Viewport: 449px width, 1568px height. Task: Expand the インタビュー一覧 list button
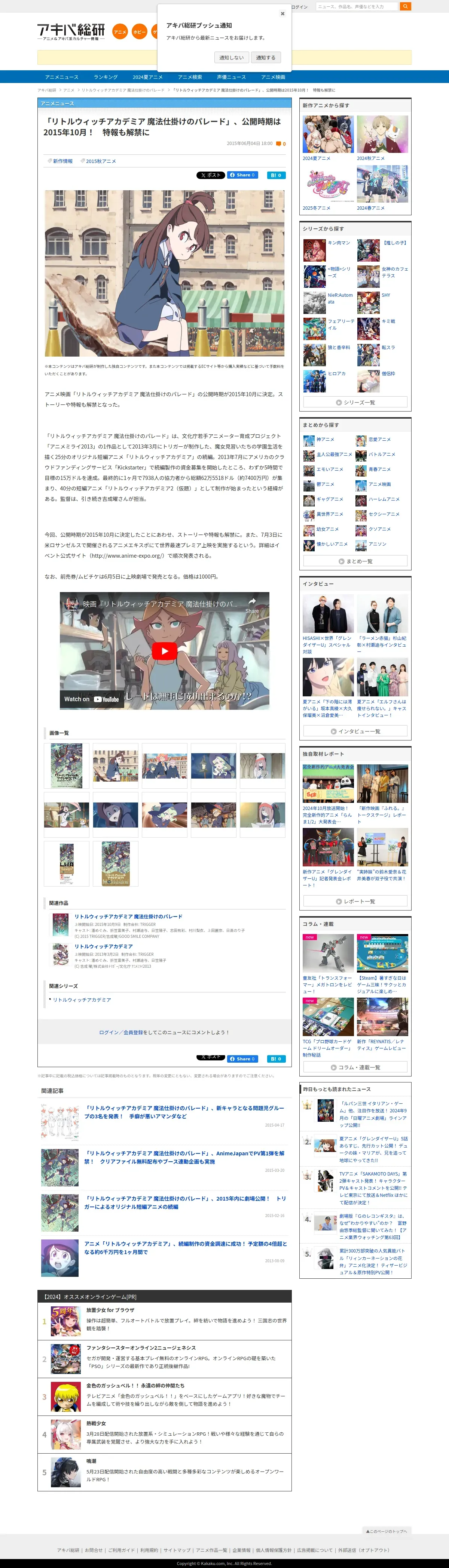click(x=355, y=731)
